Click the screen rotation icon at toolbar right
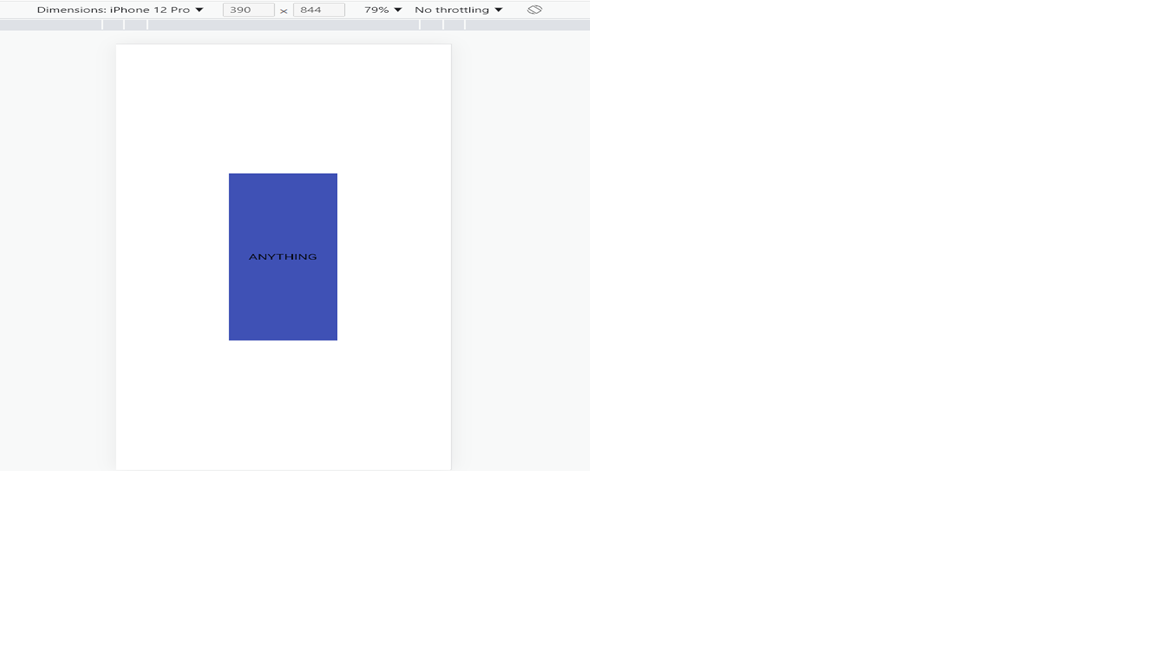 pos(534,9)
